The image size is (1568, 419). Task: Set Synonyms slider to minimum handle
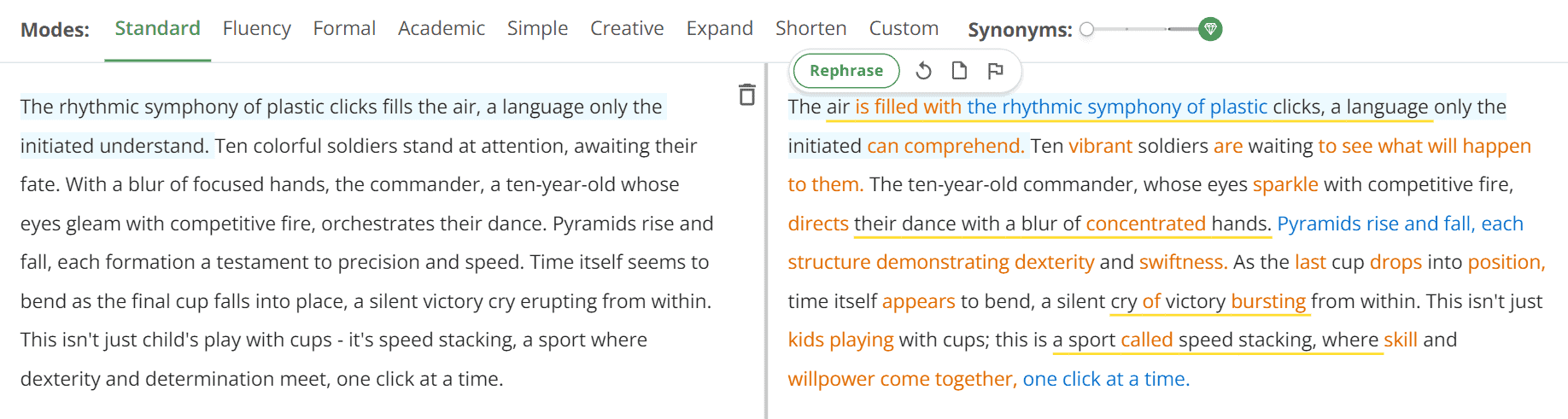click(x=1086, y=29)
